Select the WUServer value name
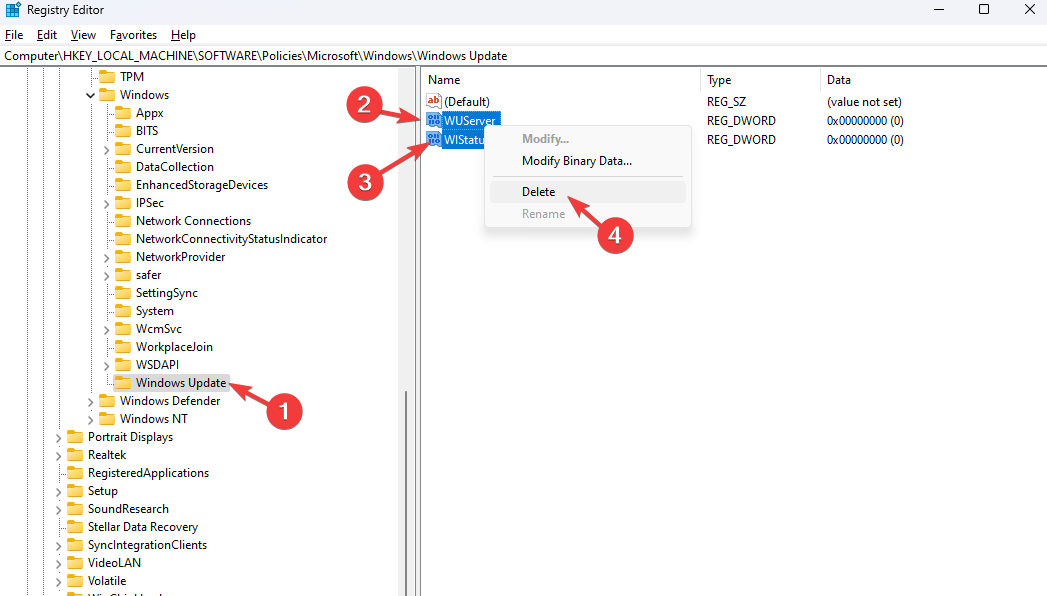1047x596 pixels. [470, 120]
